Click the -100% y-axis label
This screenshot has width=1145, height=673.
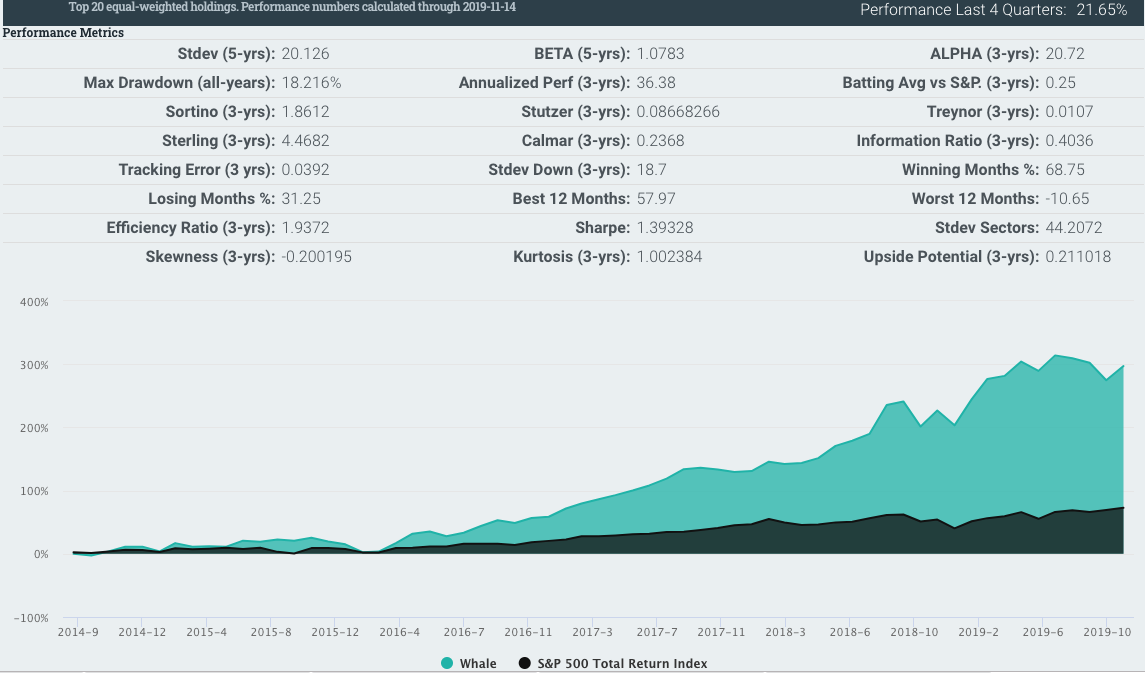point(31,618)
